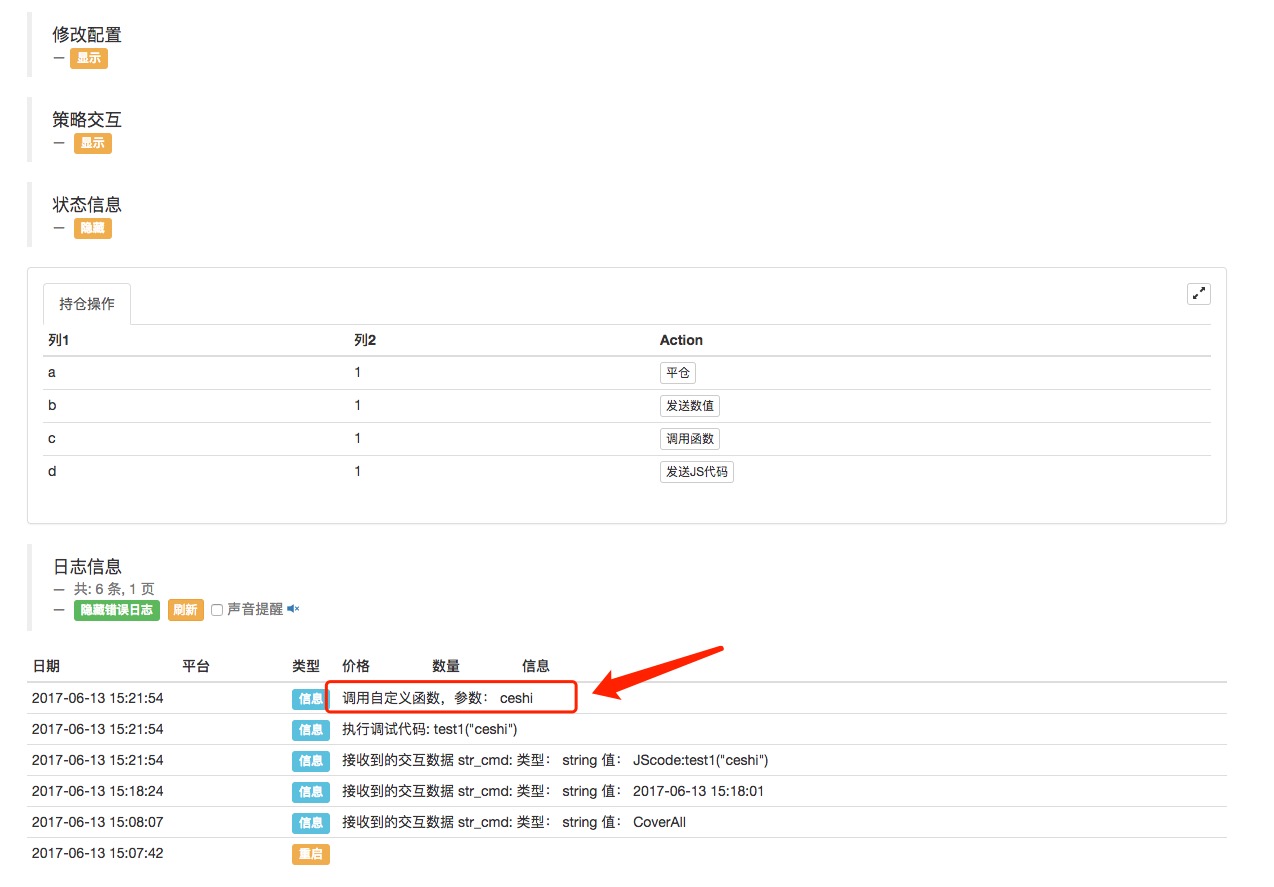
Task: Click the 重启 log type label
Action: (311, 854)
